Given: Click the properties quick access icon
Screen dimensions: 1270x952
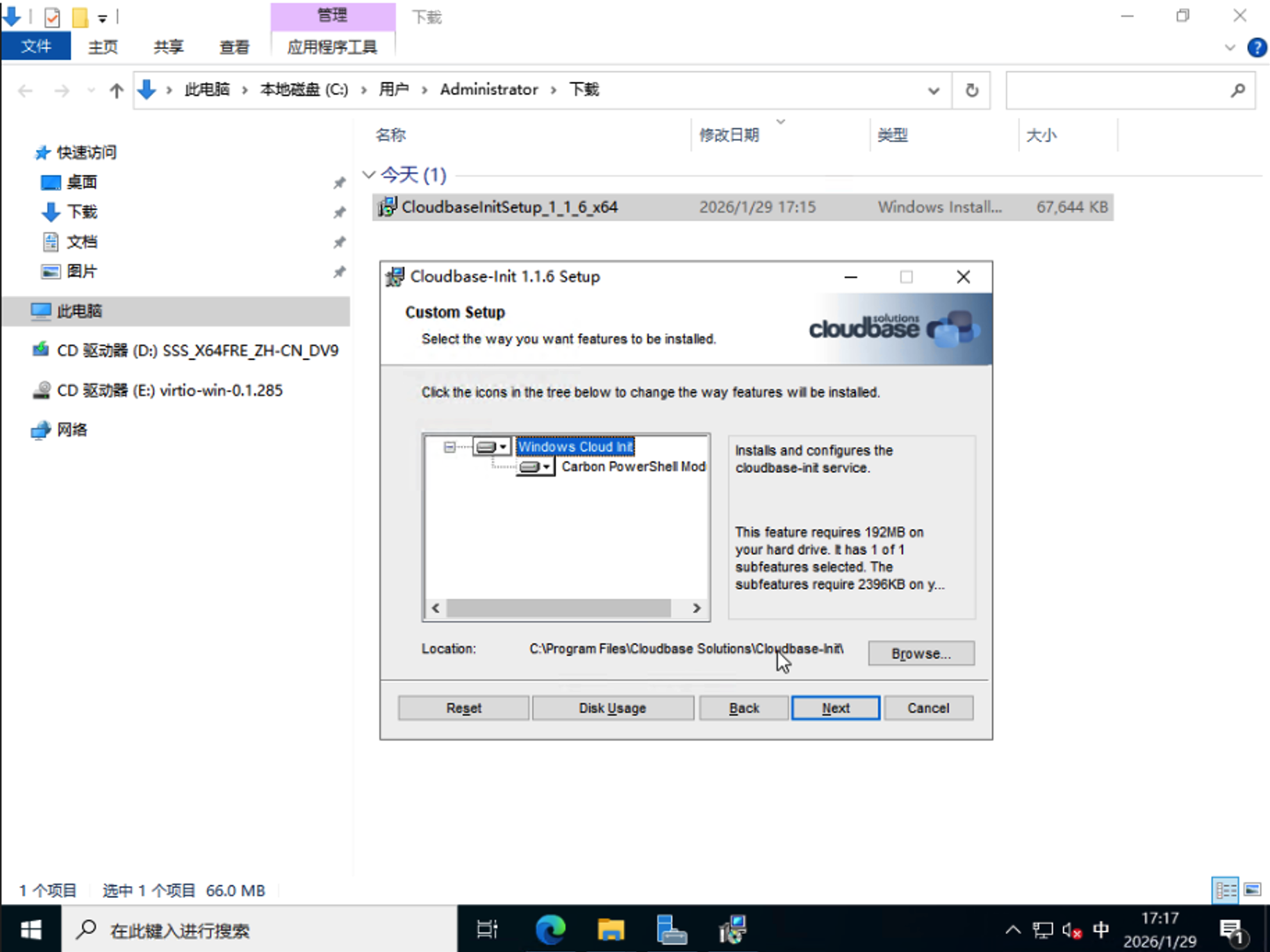Looking at the screenshot, I should pos(52,17).
